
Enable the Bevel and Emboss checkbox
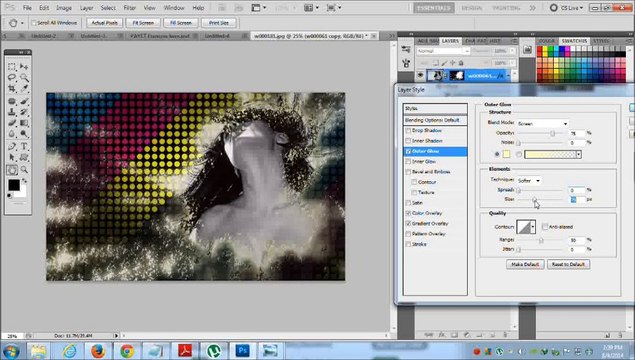(x=408, y=172)
